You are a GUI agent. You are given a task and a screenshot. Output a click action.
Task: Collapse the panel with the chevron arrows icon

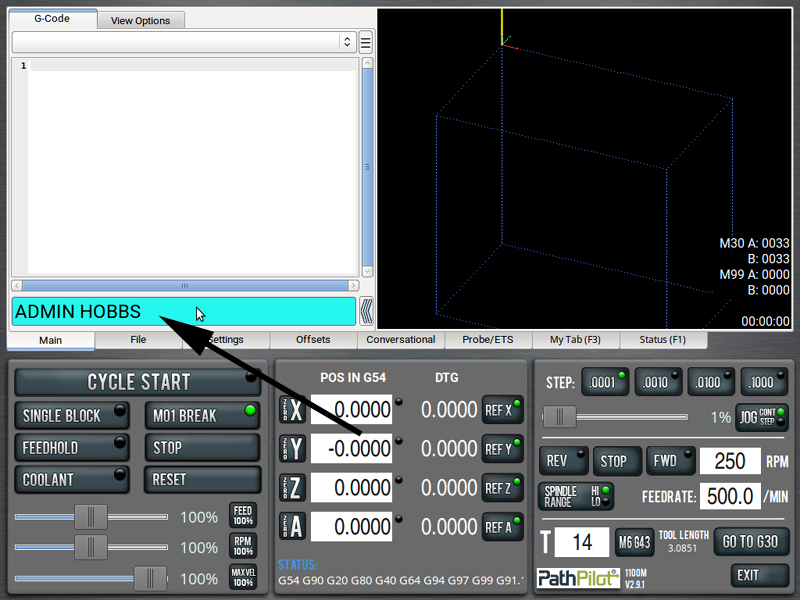[367, 311]
